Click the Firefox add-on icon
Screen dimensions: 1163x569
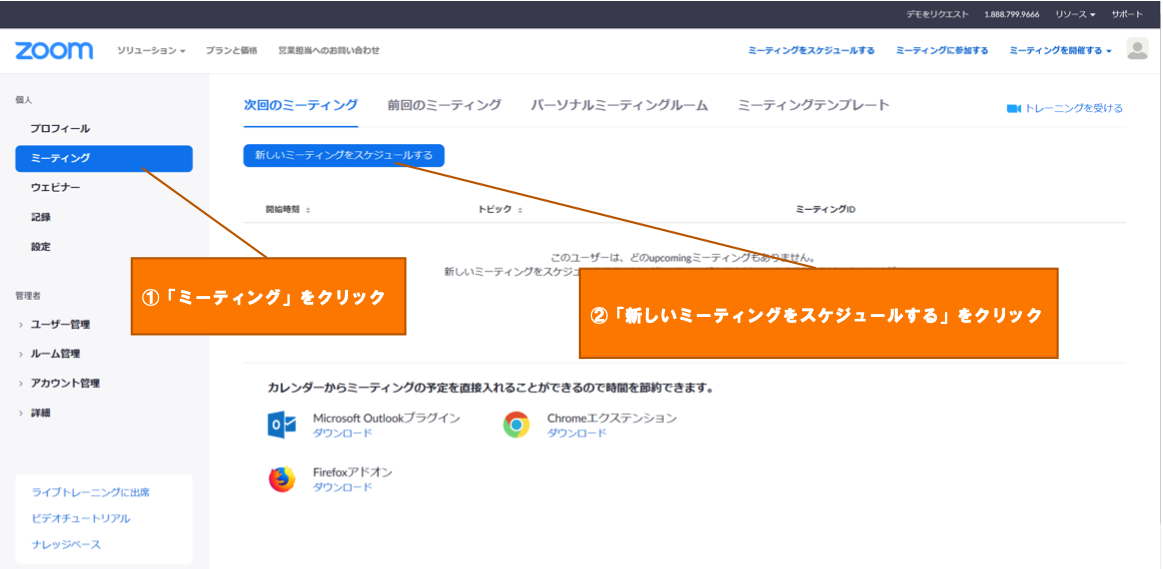click(x=282, y=479)
